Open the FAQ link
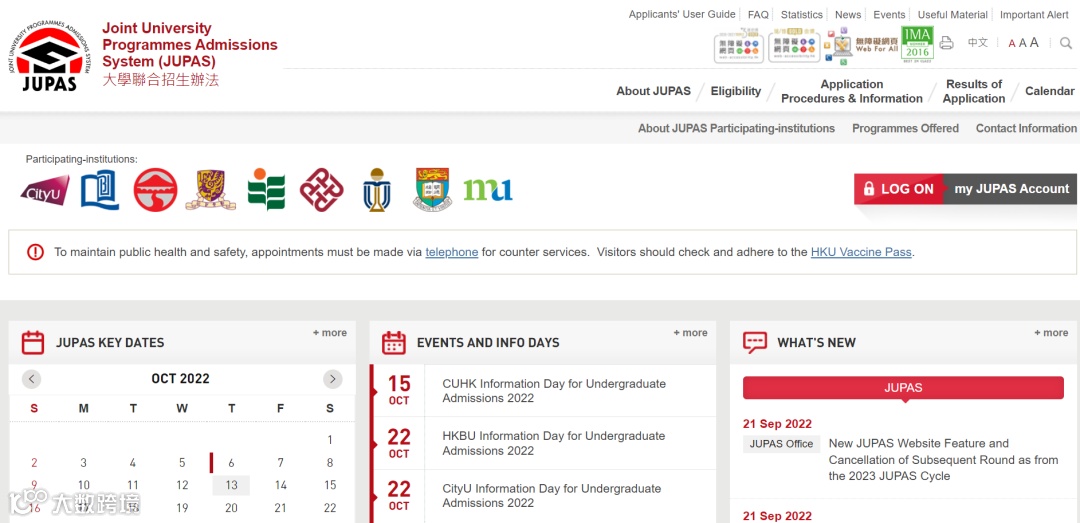The width and height of the screenshot is (1080, 523). (x=758, y=14)
